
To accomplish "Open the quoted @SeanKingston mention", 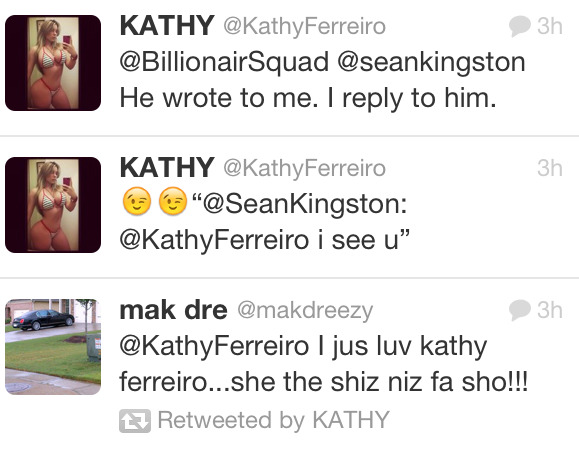I will (305, 204).
